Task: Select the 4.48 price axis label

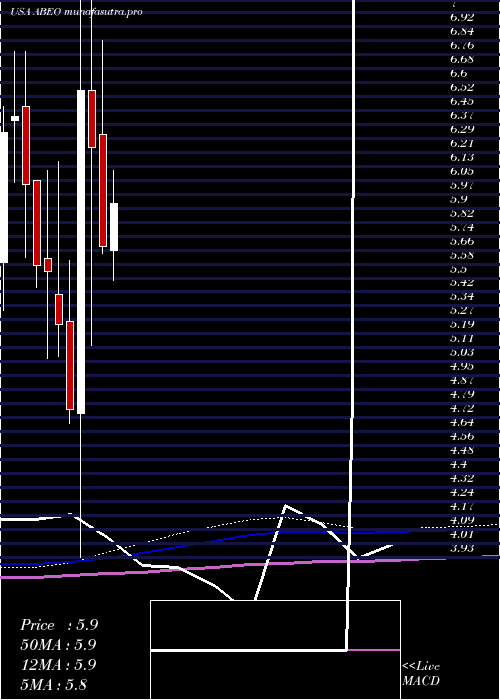Action: coord(462,450)
